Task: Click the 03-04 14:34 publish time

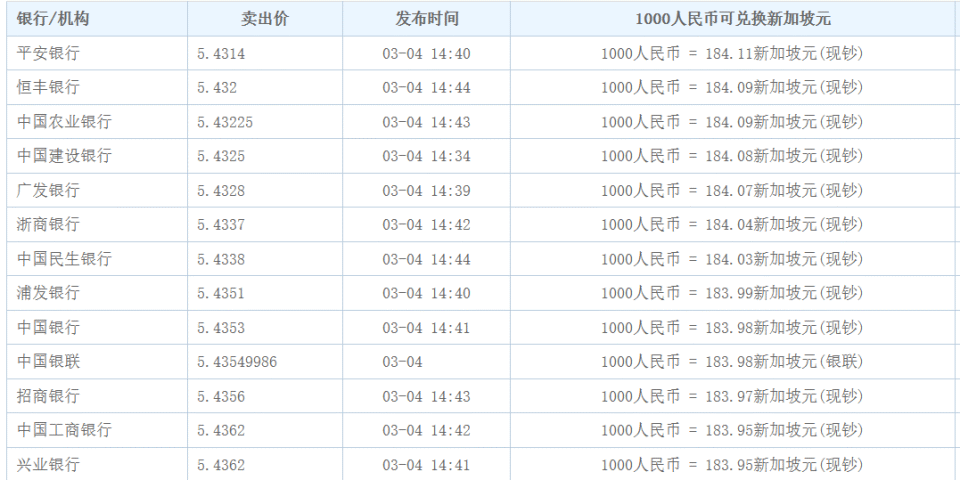Action: point(427,157)
